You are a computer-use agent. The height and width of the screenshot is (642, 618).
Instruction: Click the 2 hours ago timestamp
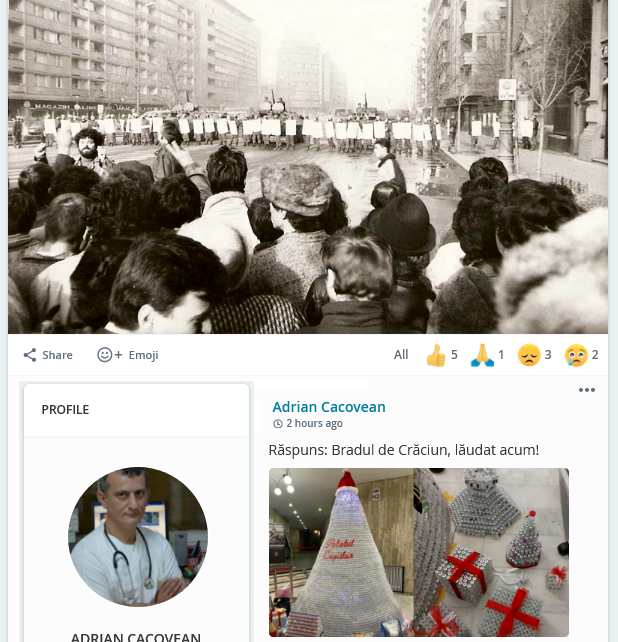click(x=314, y=423)
